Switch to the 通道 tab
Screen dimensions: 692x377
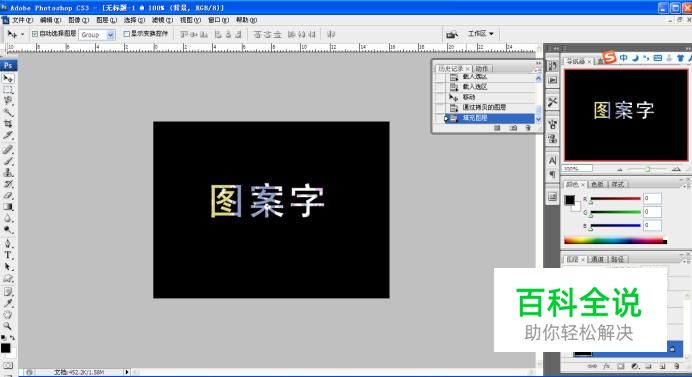(598, 259)
